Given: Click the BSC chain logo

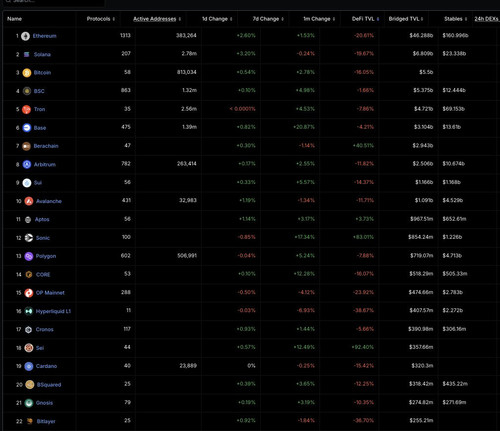Looking at the screenshot, I should (27, 91).
